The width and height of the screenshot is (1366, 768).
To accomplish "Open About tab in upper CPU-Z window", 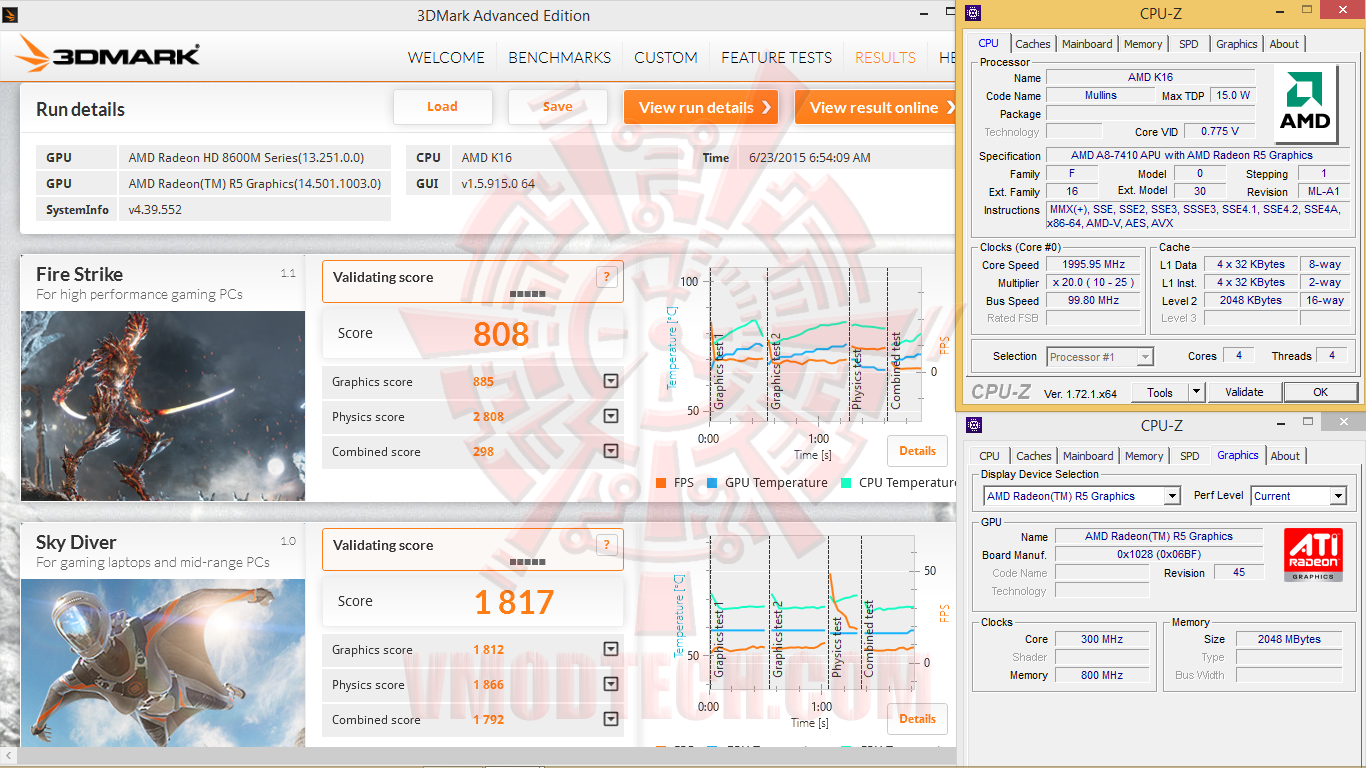I will point(1285,44).
